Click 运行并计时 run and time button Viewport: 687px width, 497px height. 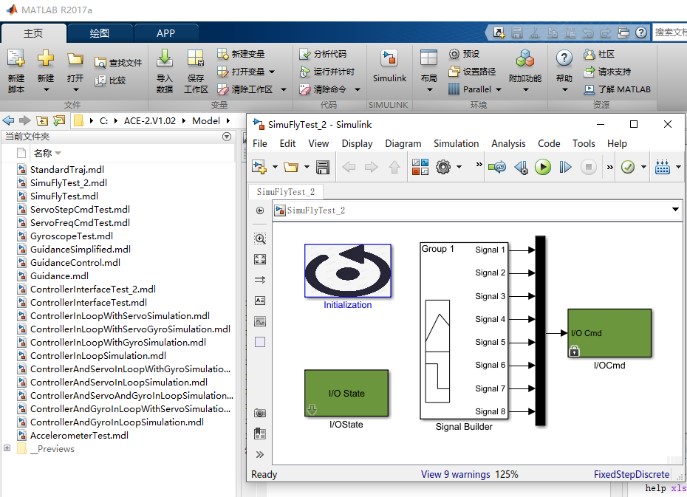327,71
